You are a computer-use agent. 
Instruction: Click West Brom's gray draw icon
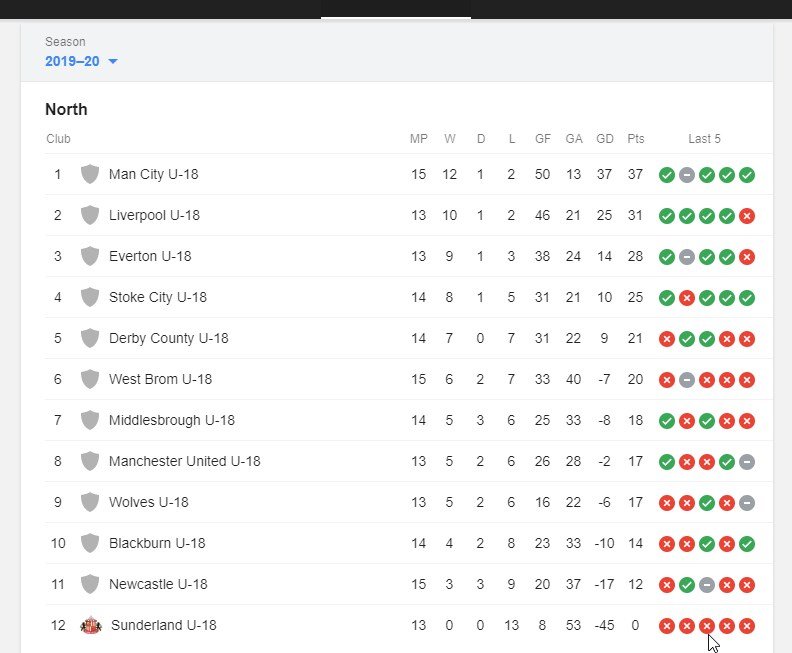pos(686,380)
